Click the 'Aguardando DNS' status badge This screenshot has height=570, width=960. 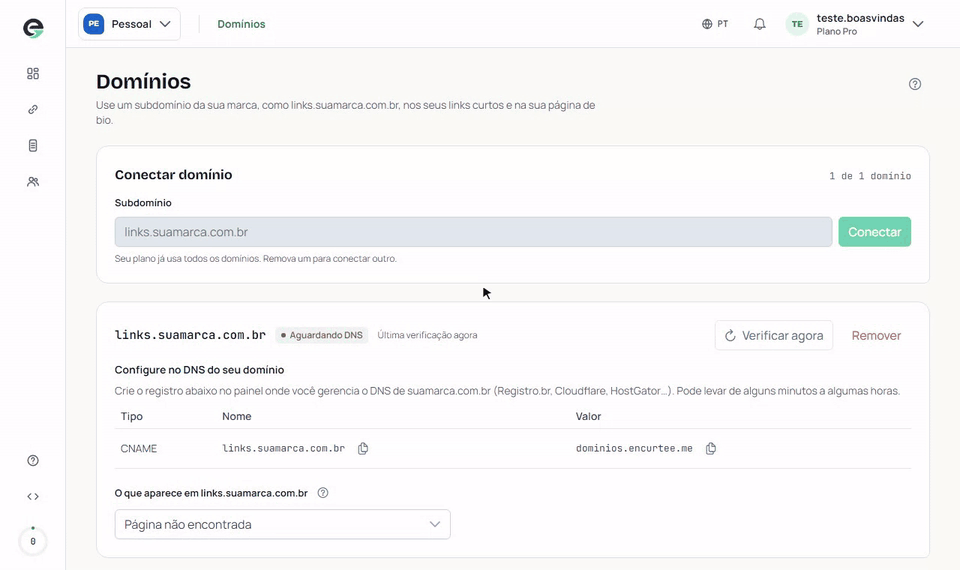pyautogui.click(x=321, y=335)
